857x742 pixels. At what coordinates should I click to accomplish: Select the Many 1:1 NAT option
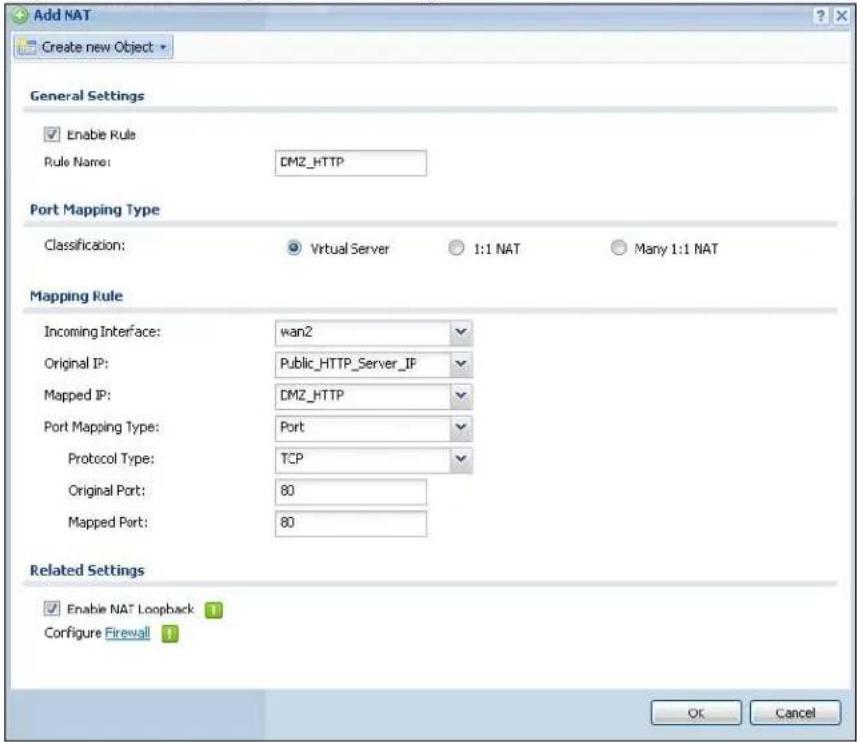618,248
